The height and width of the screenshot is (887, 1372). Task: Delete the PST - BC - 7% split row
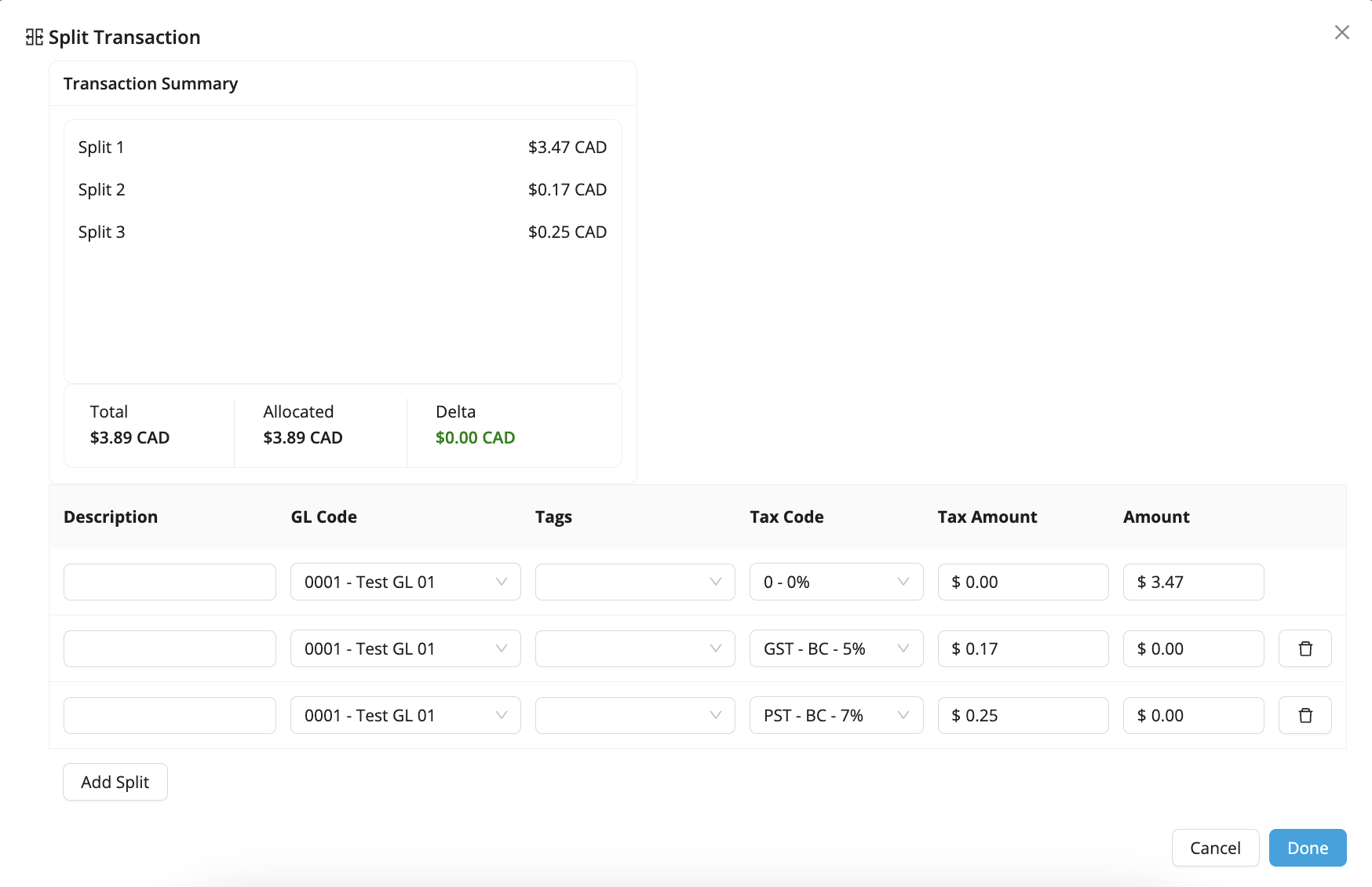click(1304, 715)
